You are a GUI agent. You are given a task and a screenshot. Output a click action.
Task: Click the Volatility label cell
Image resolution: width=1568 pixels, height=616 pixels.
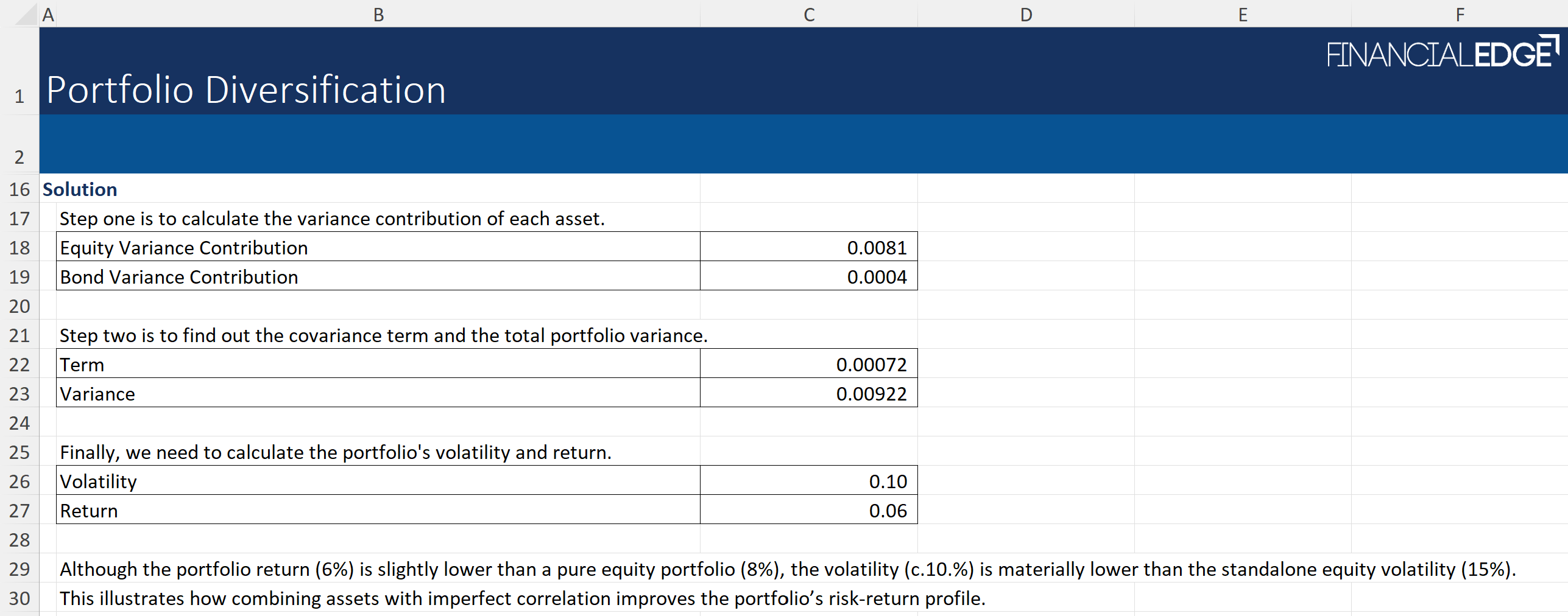tap(378, 481)
